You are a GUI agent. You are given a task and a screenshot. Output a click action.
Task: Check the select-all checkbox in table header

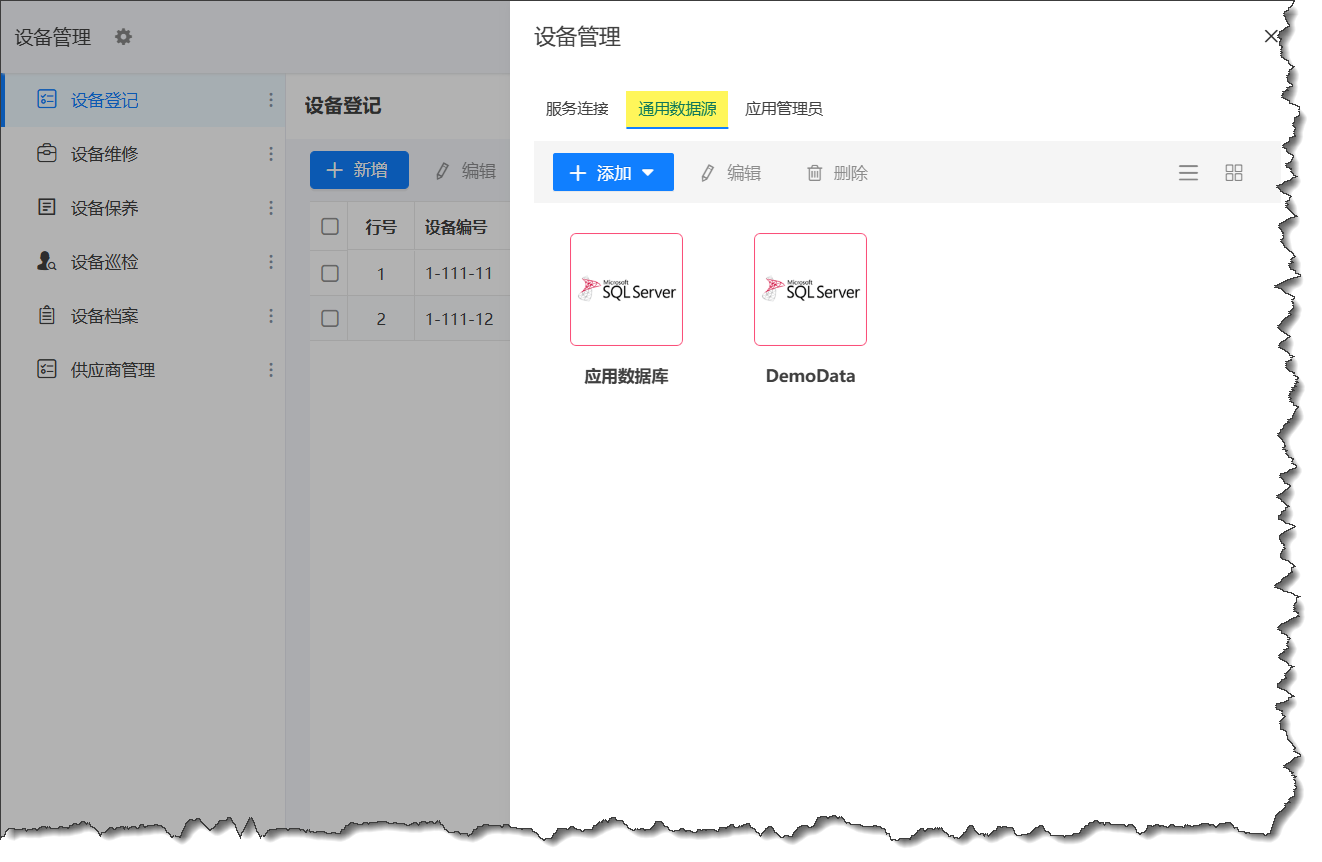[x=328, y=226]
